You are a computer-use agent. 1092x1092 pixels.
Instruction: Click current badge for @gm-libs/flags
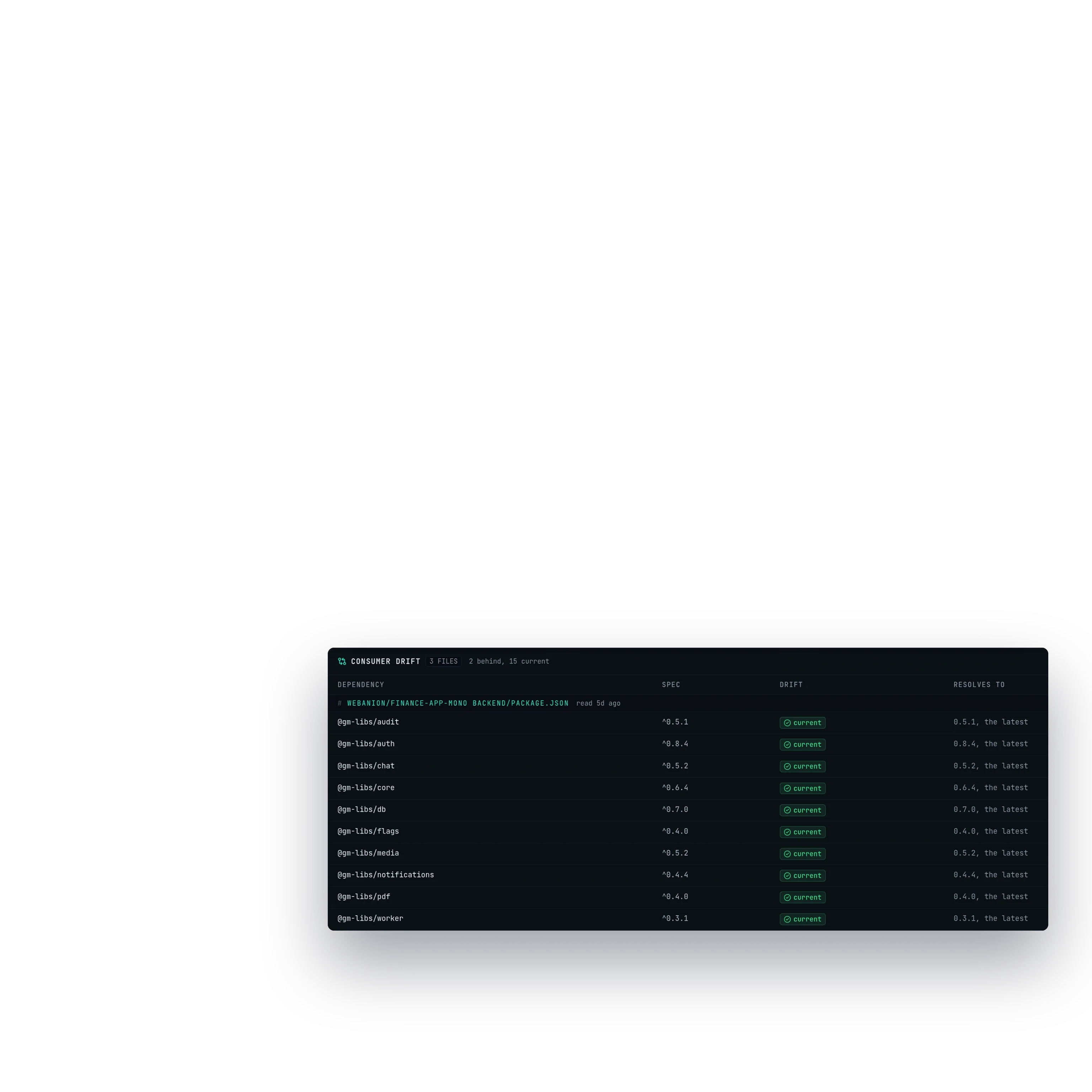point(803,832)
